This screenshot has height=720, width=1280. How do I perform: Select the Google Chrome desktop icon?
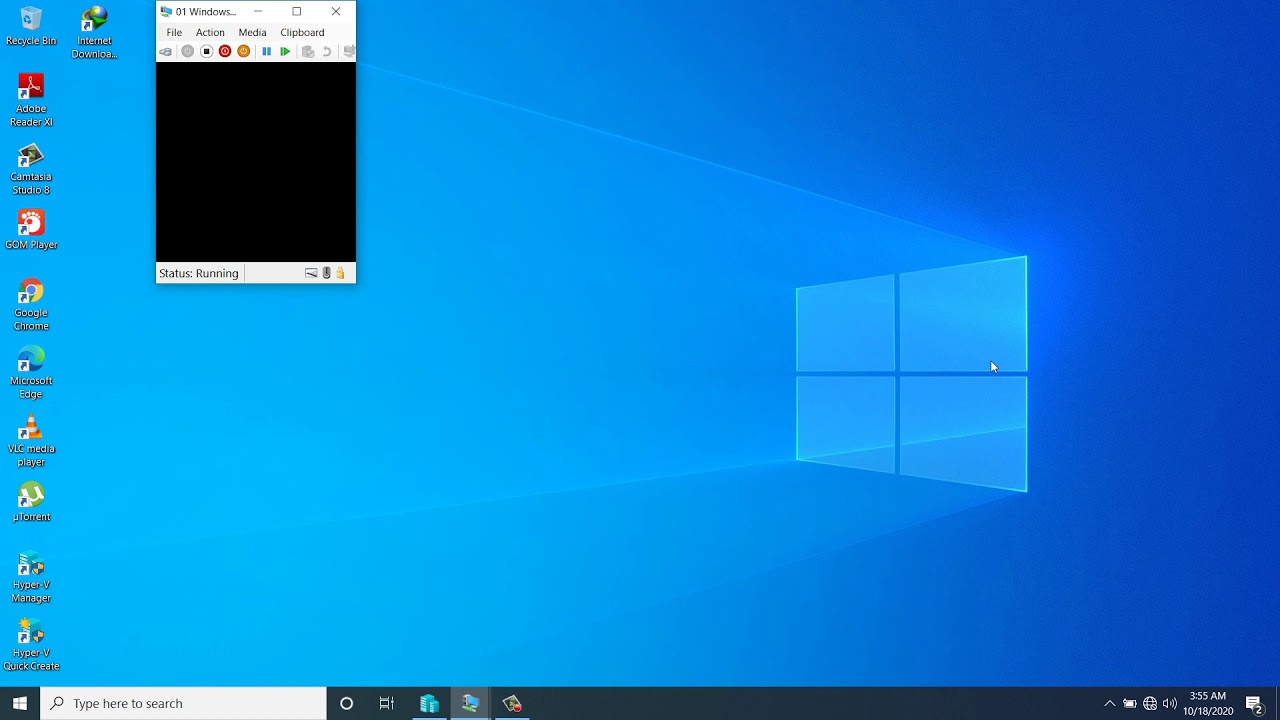[x=31, y=304]
